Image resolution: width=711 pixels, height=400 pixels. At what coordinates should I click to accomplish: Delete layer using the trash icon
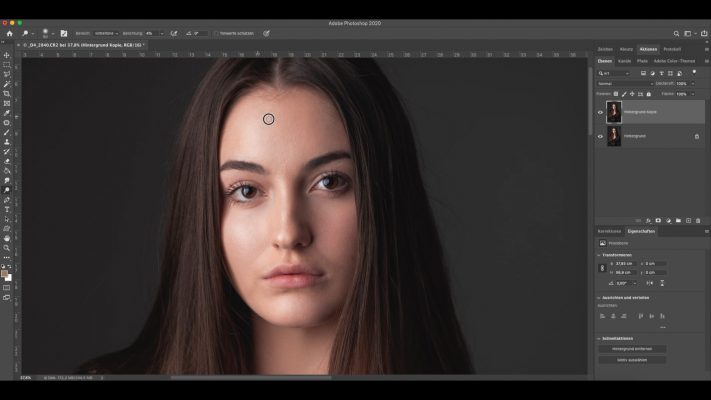pyautogui.click(x=698, y=220)
